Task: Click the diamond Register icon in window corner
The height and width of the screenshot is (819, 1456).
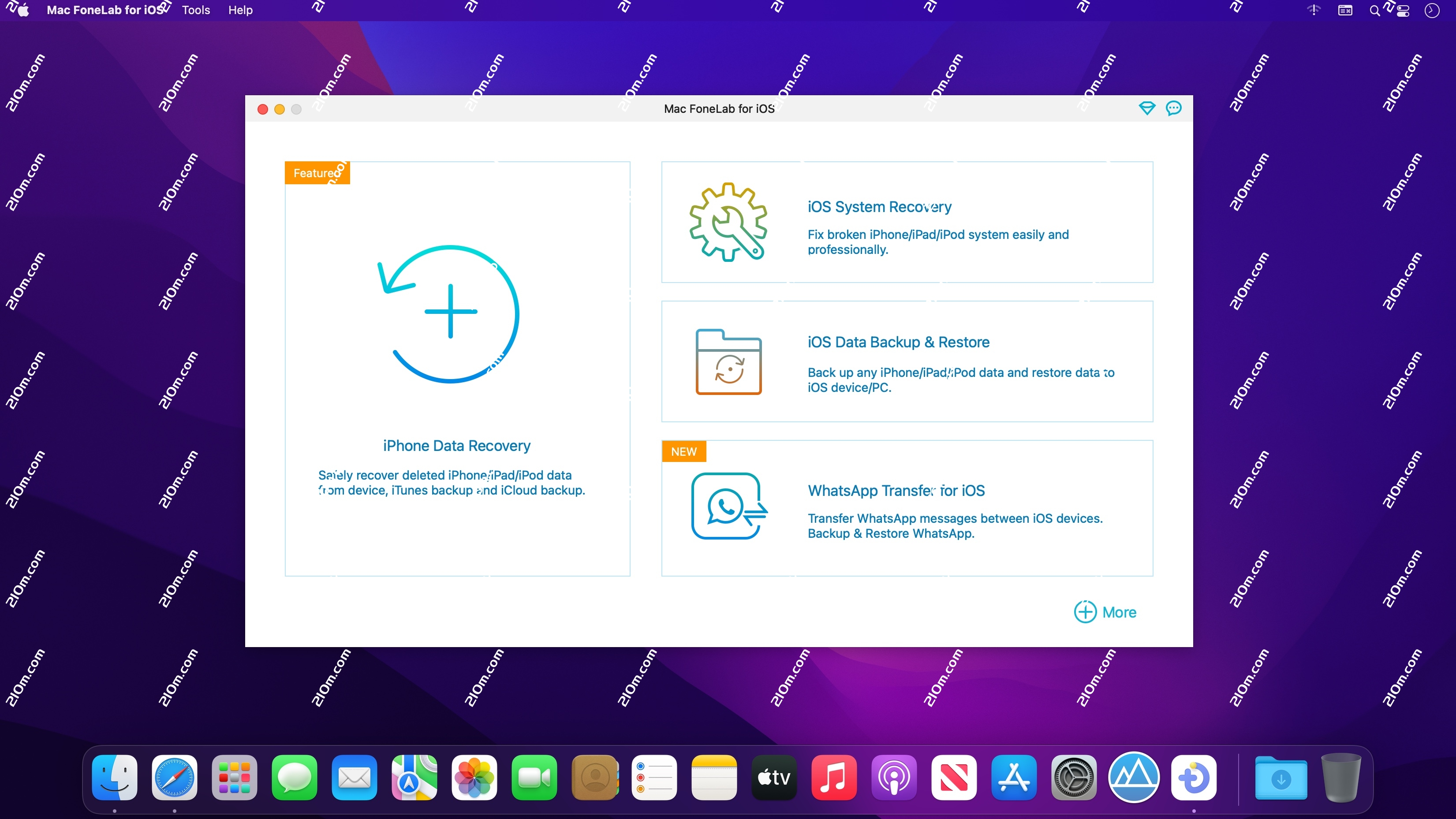Action: (1147, 108)
